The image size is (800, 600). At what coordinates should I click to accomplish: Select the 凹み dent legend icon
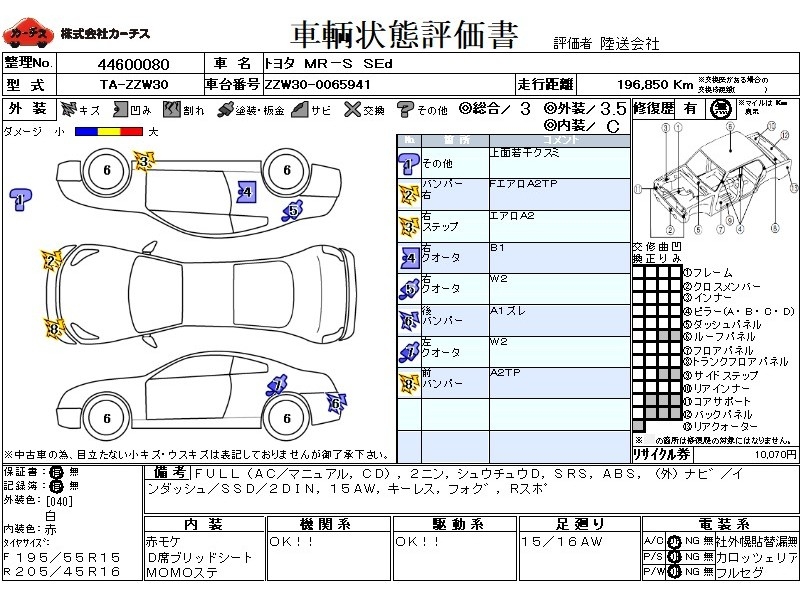pos(120,109)
